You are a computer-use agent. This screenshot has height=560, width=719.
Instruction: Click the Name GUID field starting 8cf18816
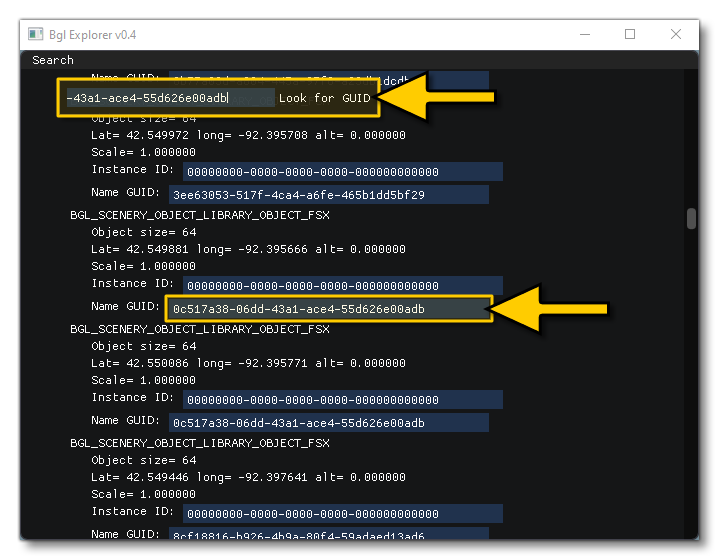coord(328,536)
